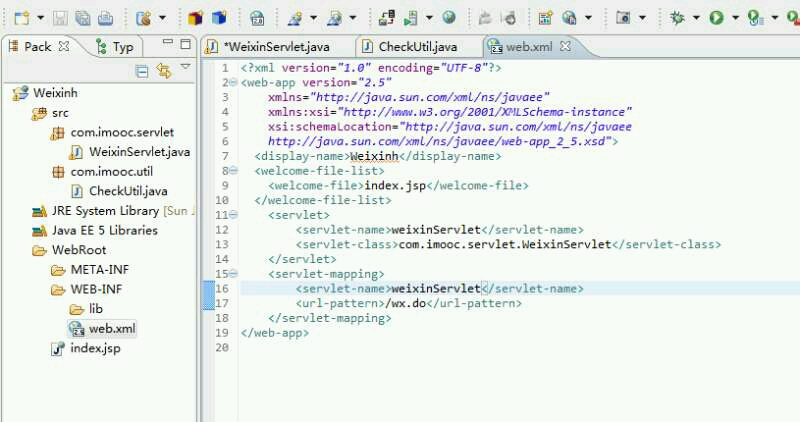Collapse the web-app fold marker on line 2

pos(233,82)
